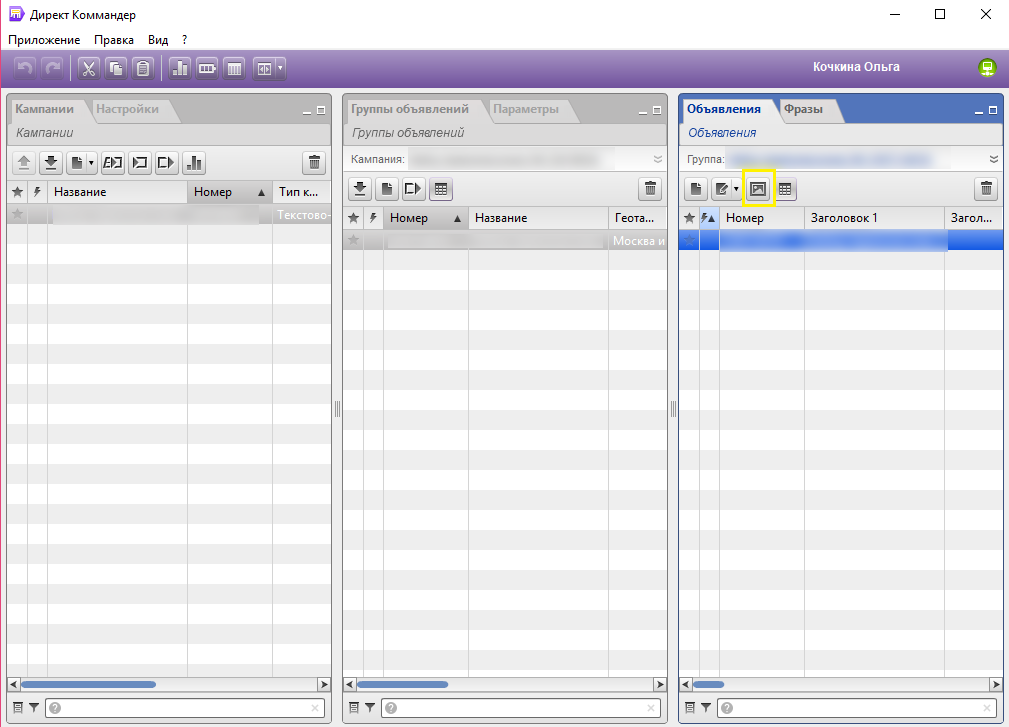This screenshot has height=727, width=1009.
Task: Select the Кампании tab
Action: coord(44,109)
